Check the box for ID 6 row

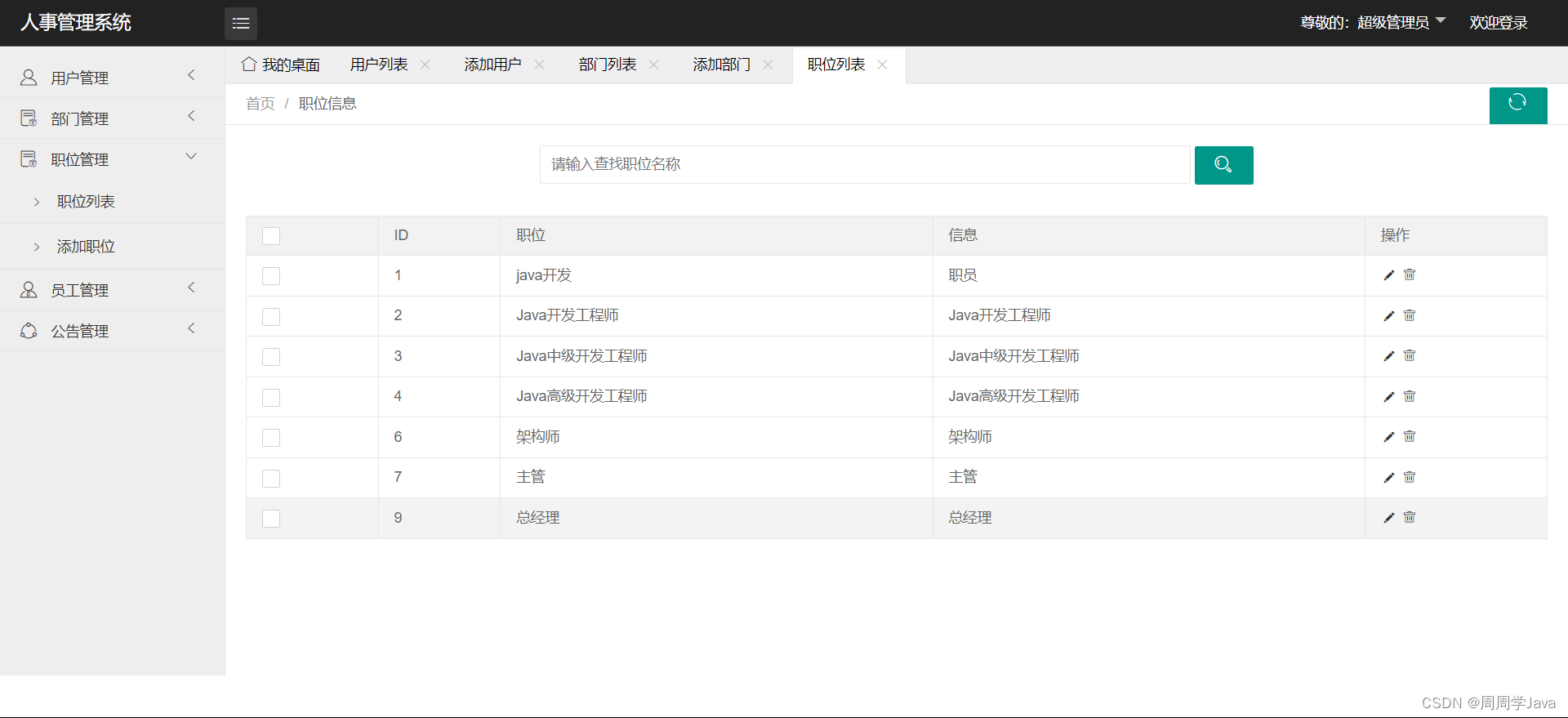pyautogui.click(x=271, y=438)
